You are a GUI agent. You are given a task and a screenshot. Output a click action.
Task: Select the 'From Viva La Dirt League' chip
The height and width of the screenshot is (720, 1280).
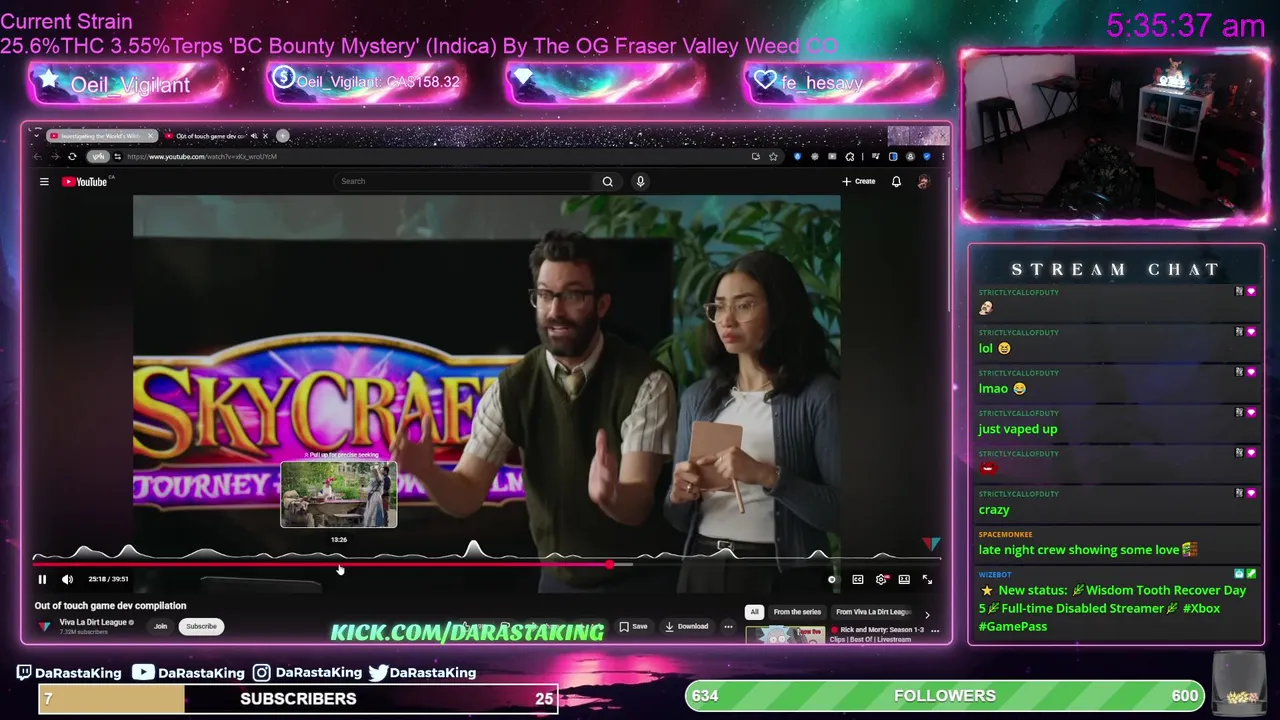click(873, 612)
